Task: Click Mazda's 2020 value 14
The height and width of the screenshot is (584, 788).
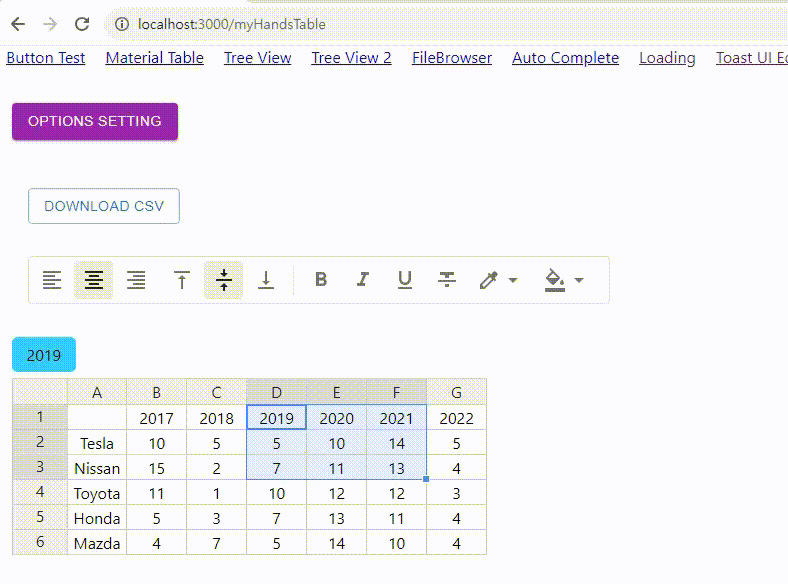Action: [337, 543]
